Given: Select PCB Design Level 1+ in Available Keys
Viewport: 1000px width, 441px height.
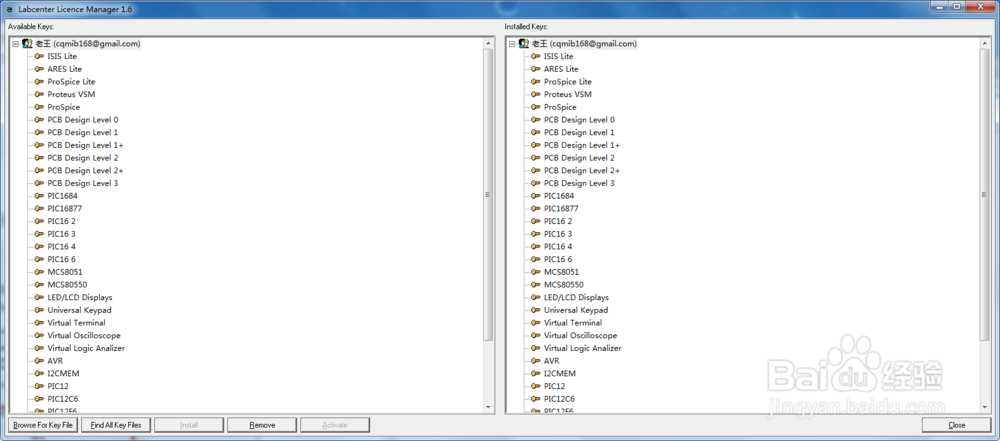Looking at the screenshot, I should pyautogui.click(x=85, y=146).
